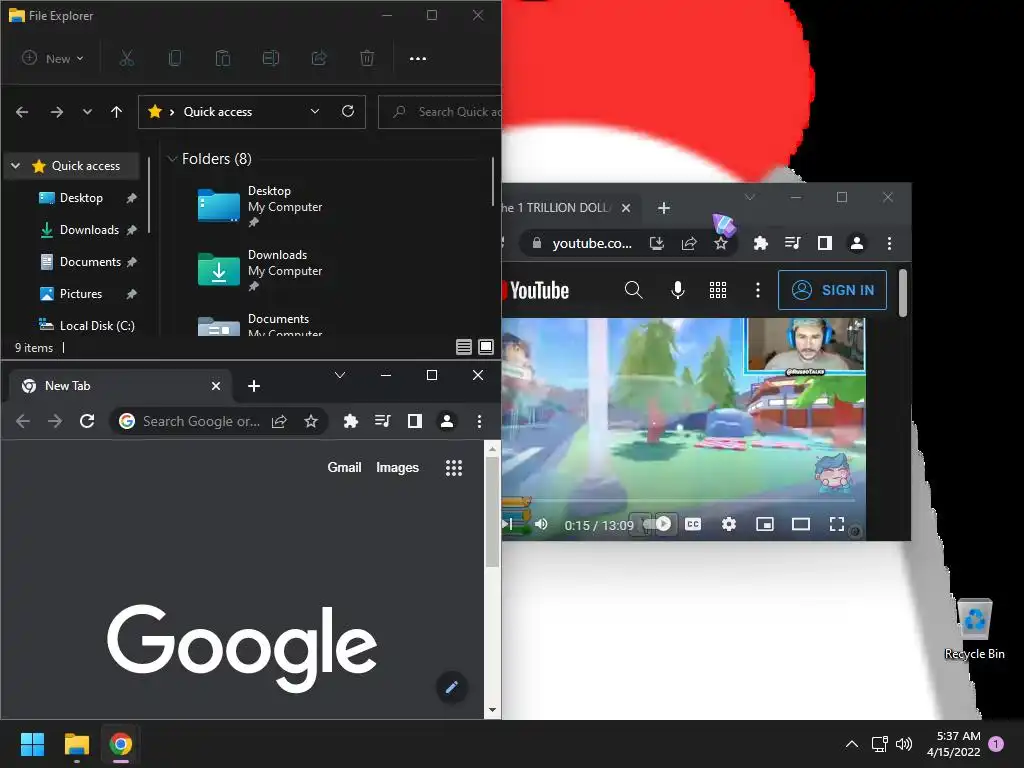Toggle the autoplay switch on the video
Viewport: 1024px width, 768px height.
pos(655,524)
